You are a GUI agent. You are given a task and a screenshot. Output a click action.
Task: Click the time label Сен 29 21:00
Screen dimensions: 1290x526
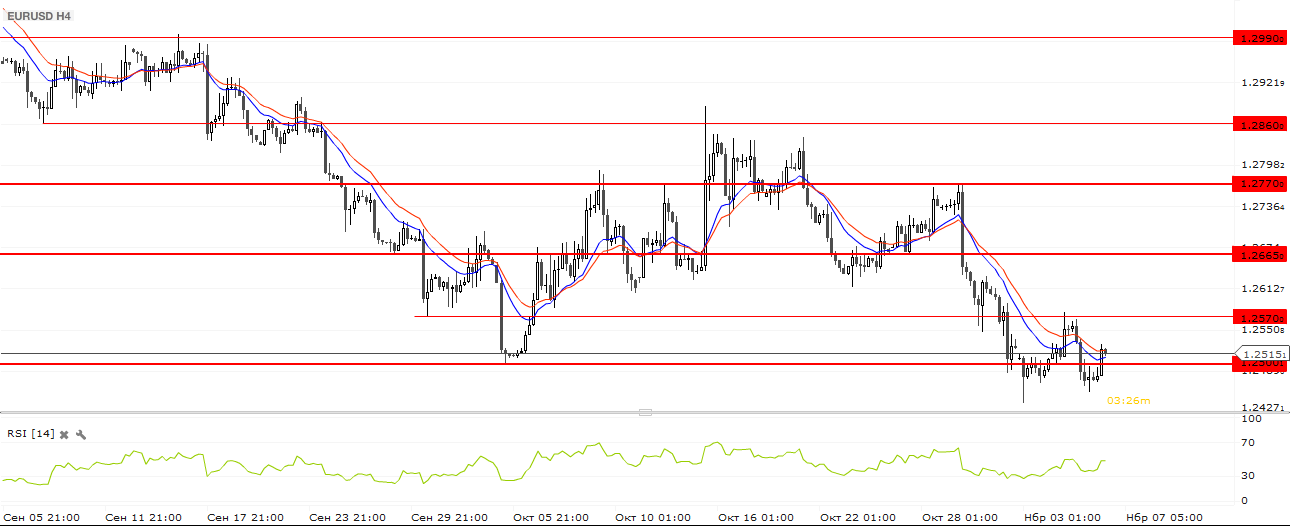tap(450, 518)
